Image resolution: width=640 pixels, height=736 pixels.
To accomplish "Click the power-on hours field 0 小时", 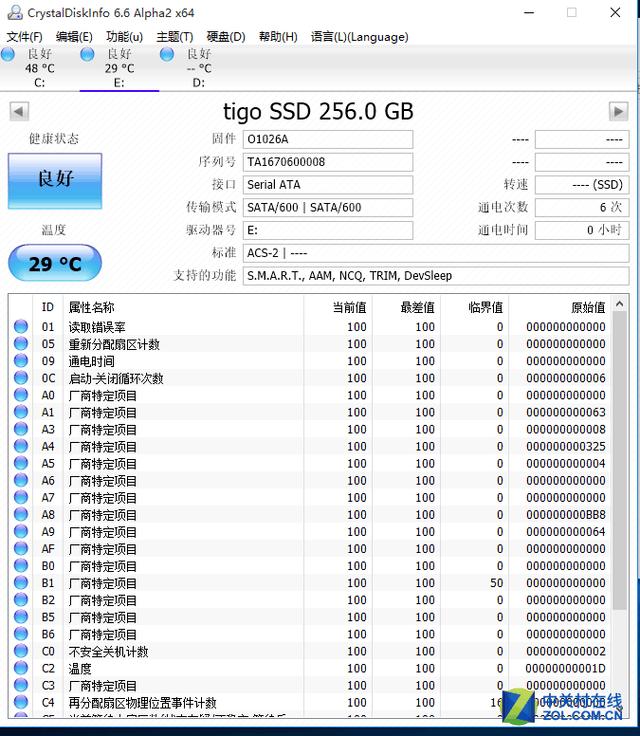I will tap(582, 230).
